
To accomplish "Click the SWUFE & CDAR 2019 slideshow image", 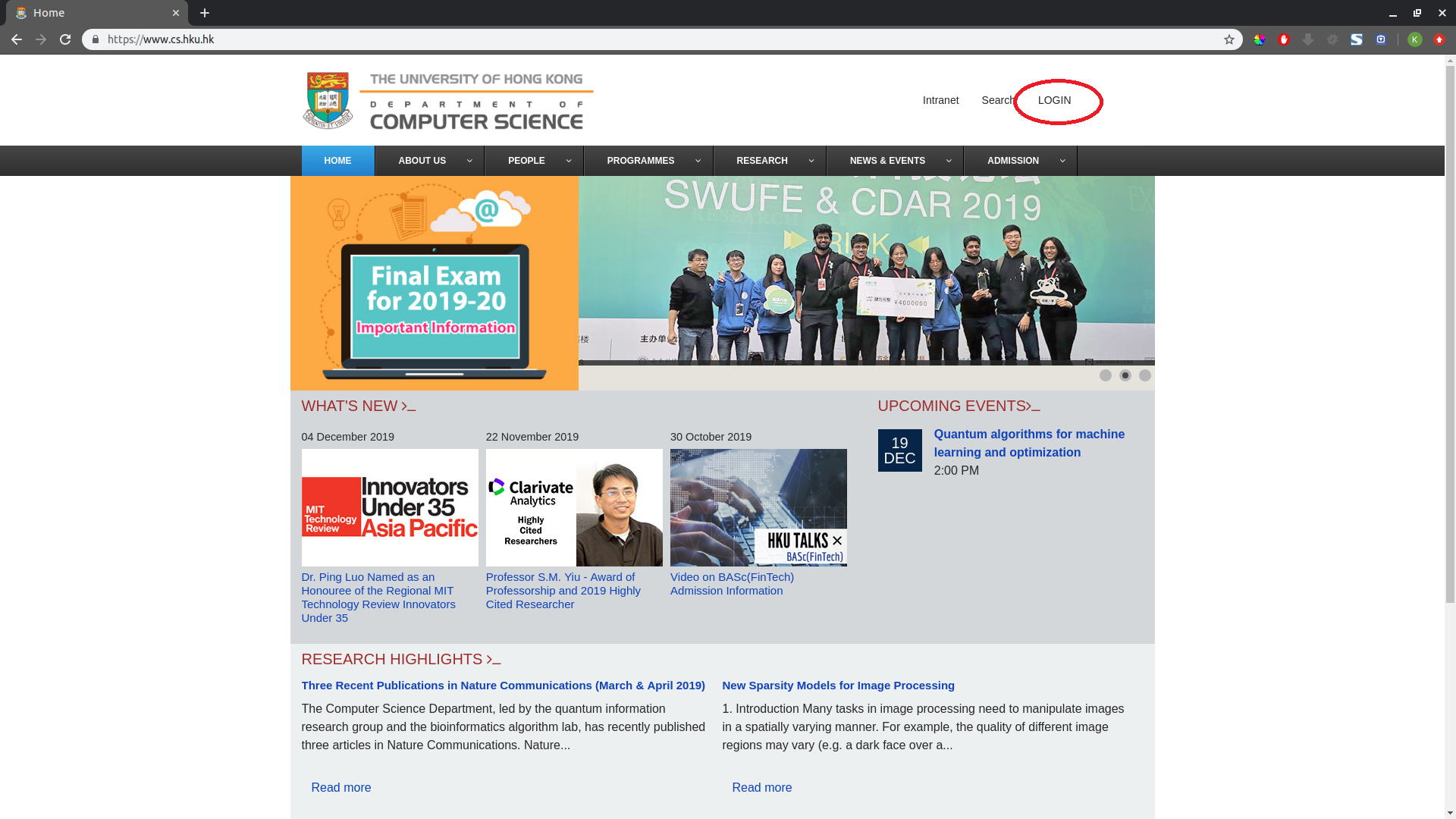I will point(866,271).
